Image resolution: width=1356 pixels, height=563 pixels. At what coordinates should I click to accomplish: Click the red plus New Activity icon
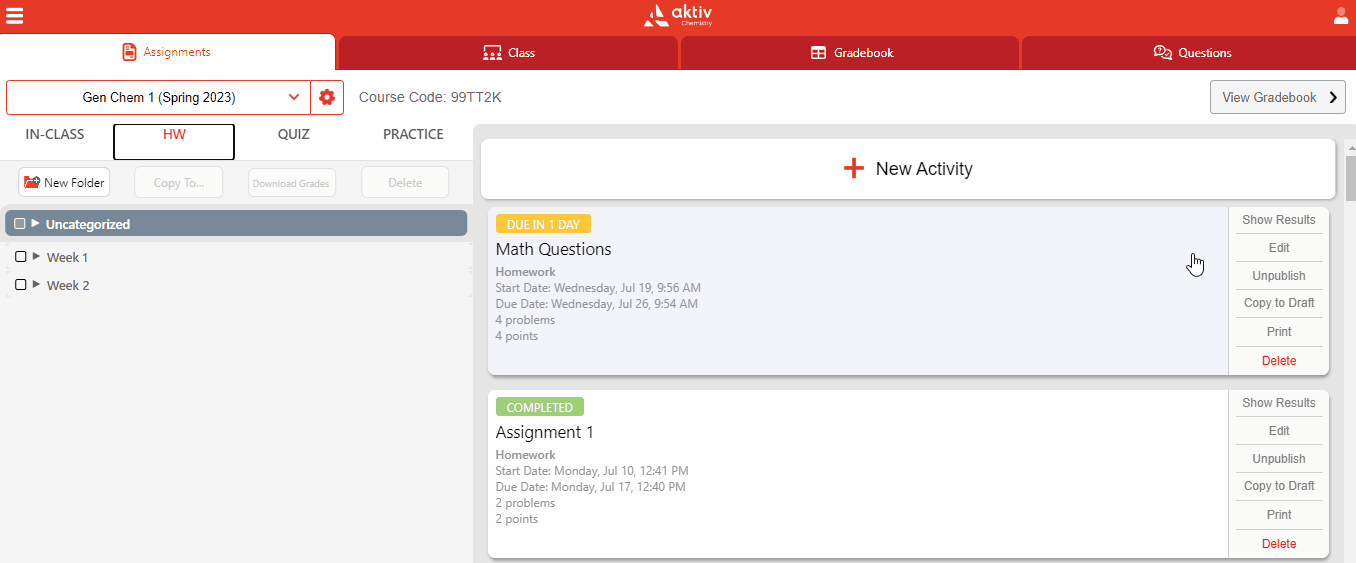tap(853, 168)
